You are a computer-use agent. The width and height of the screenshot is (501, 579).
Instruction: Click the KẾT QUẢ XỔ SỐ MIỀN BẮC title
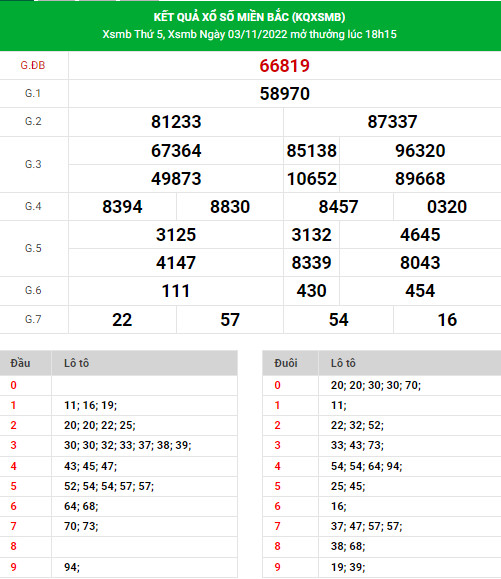coord(250,17)
